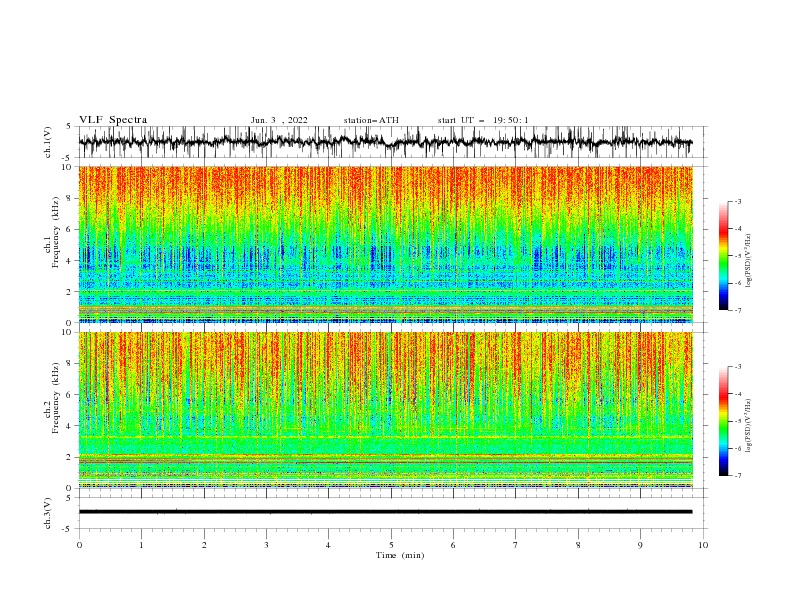The image size is (792, 612).
Task: Click the ch.2 spectrogram color scale bar
Action: click(724, 421)
